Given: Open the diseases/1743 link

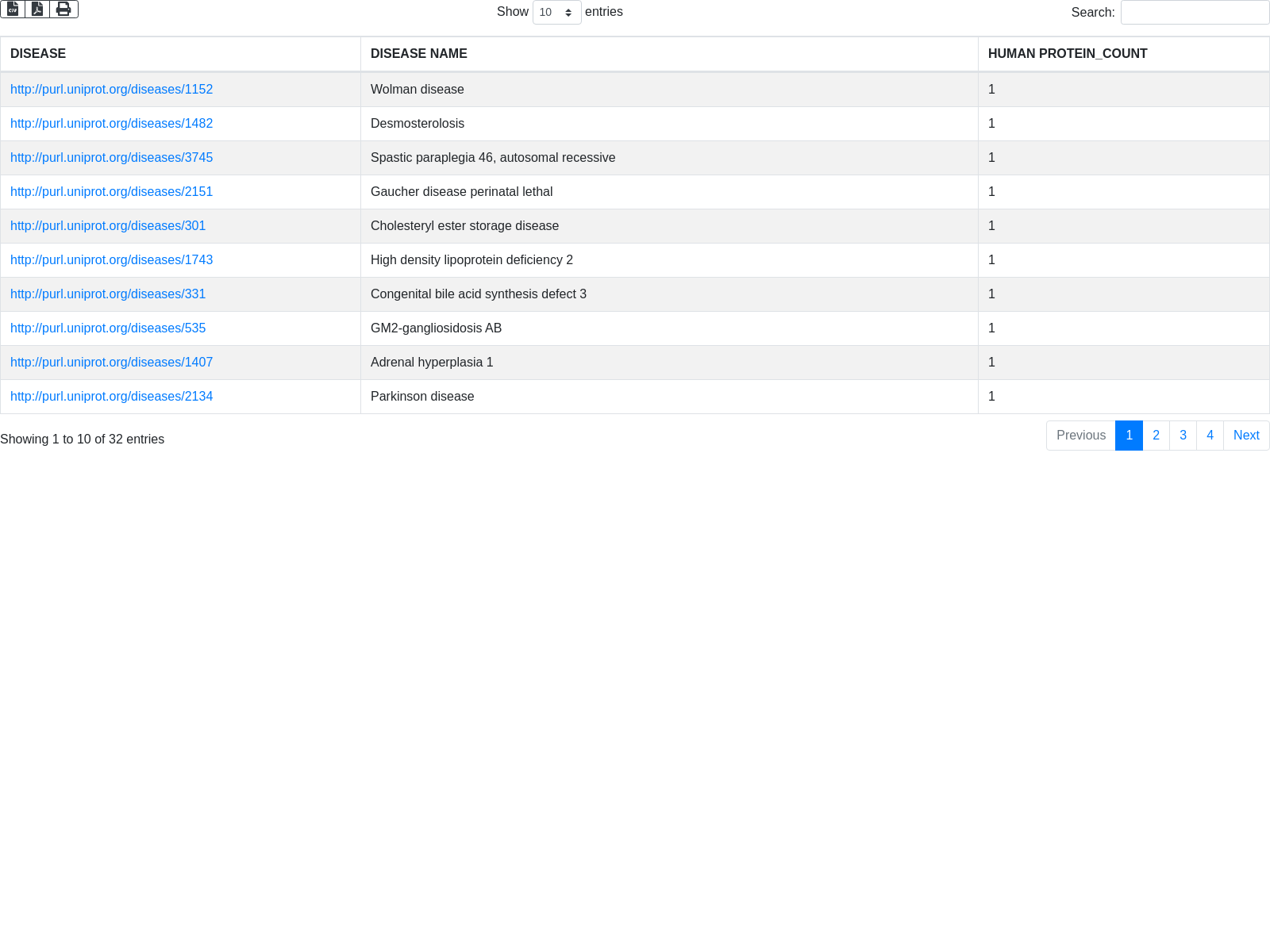Looking at the screenshot, I should (111, 260).
